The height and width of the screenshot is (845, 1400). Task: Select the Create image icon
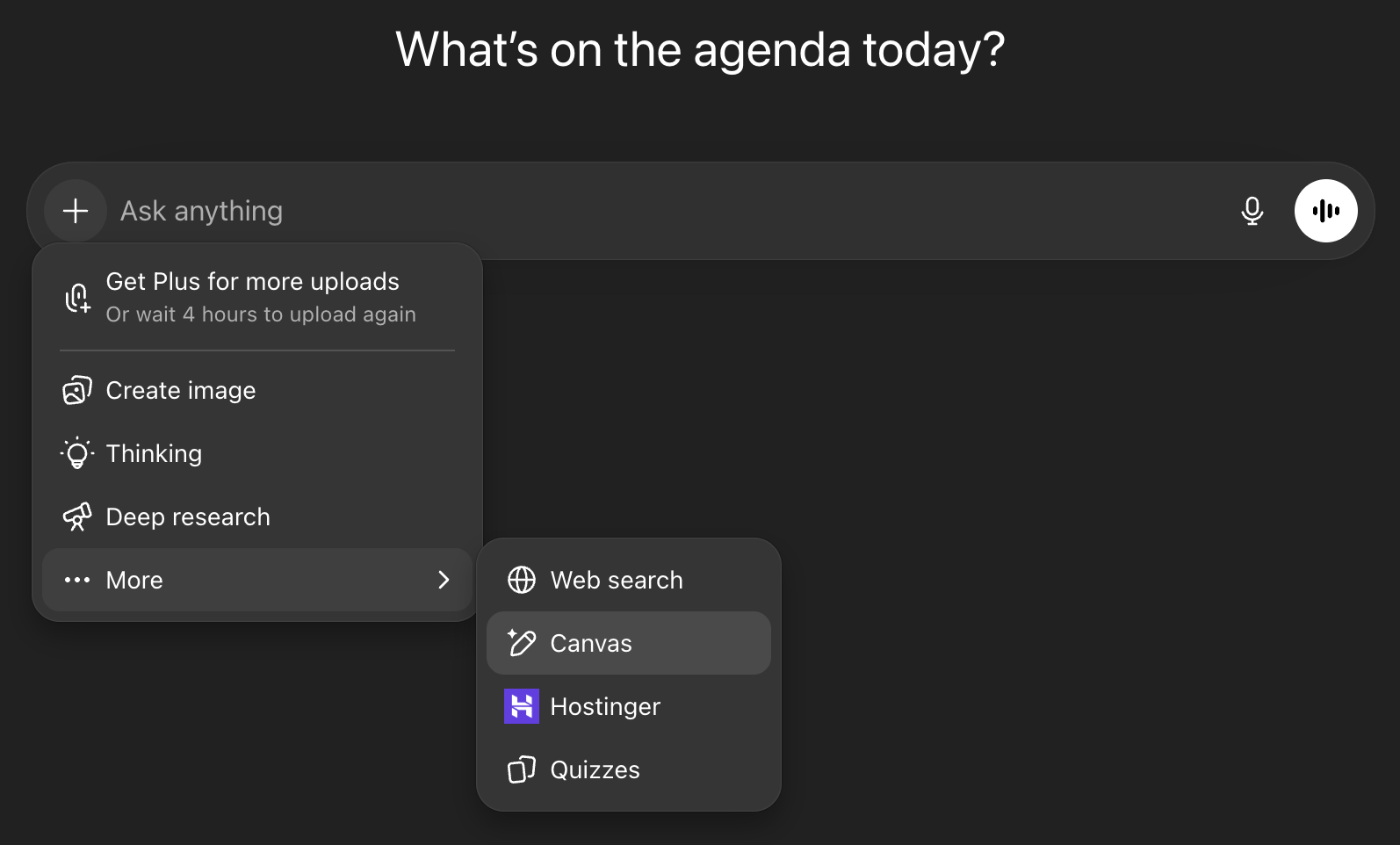[x=77, y=390]
